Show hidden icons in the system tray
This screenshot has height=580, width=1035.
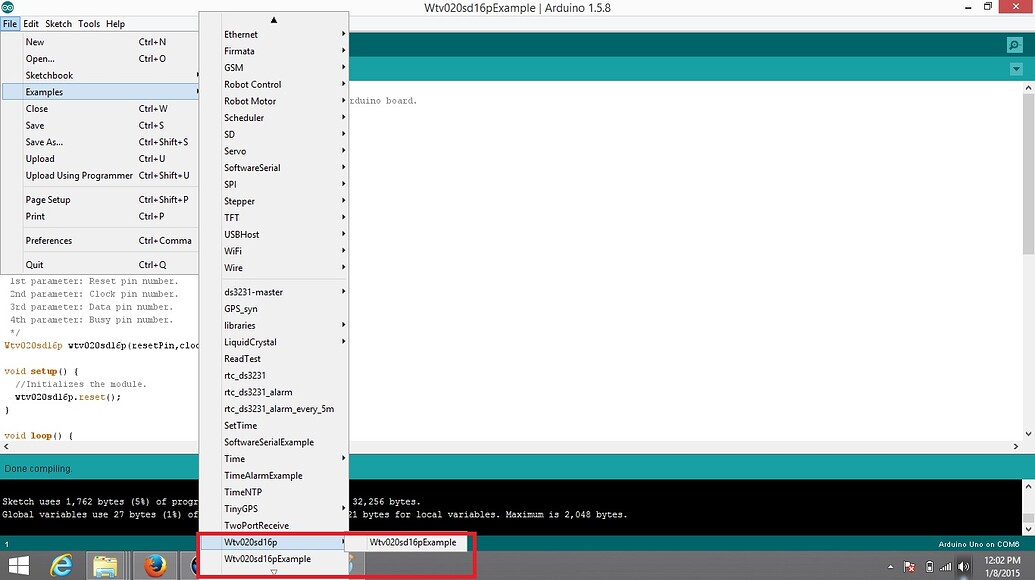point(890,565)
